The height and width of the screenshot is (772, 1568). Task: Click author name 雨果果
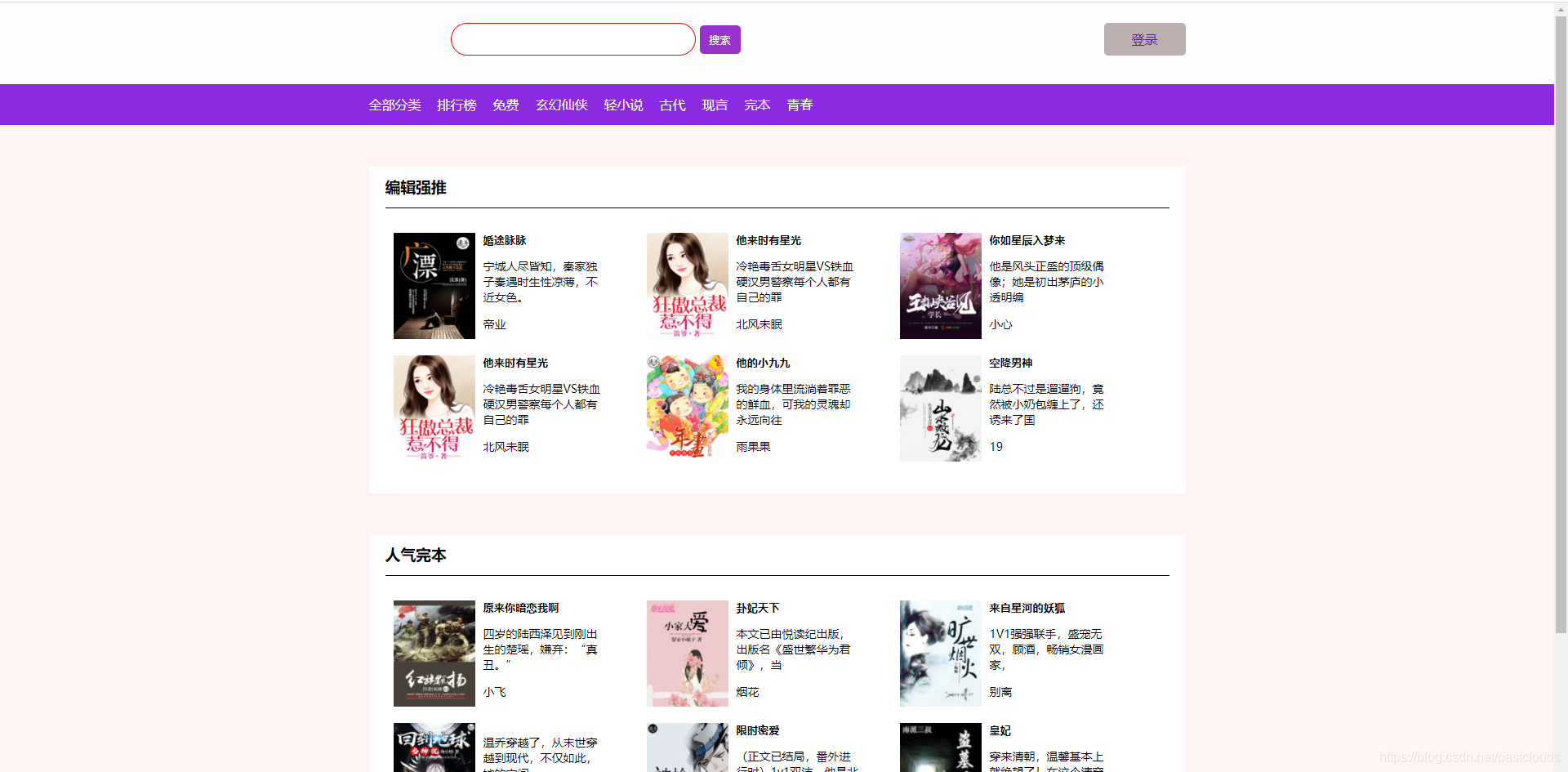(x=753, y=447)
